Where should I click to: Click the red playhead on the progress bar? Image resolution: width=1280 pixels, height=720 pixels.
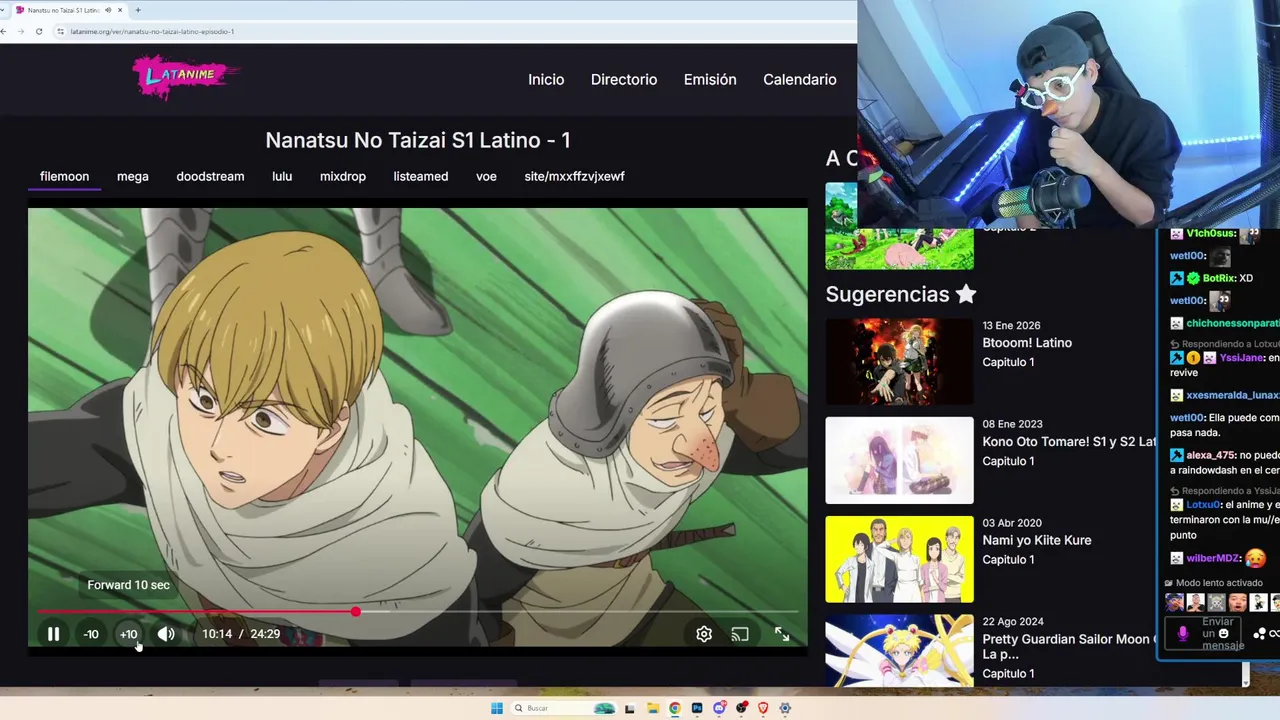click(x=355, y=611)
